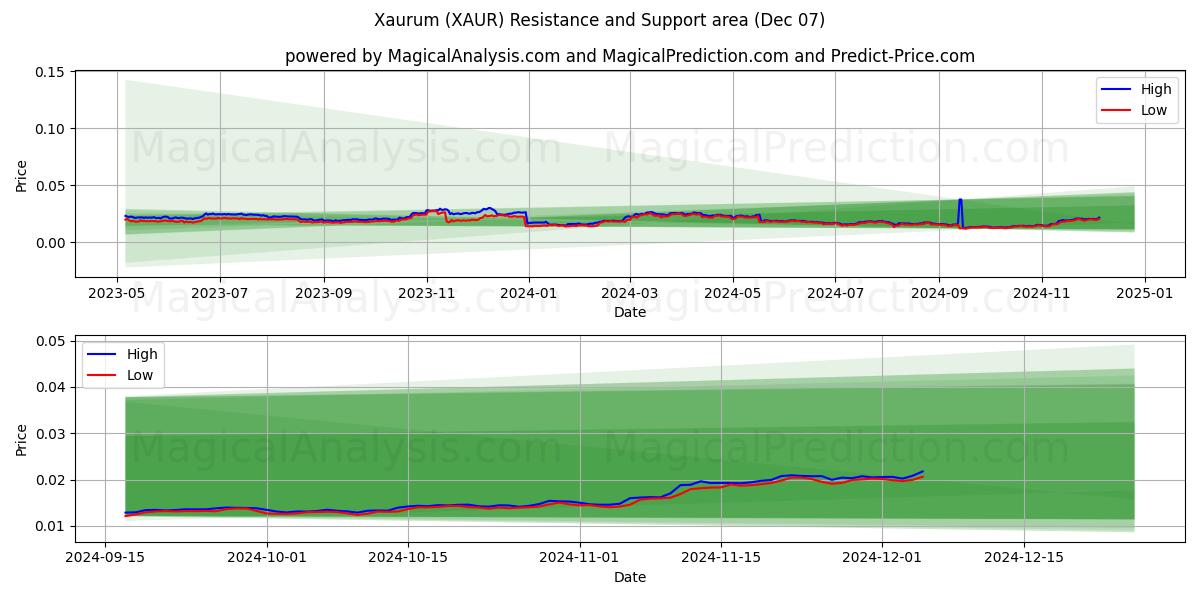Click the 2024-11 x-axis tick label
This screenshot has width=1200, height=600.
coord(1042,294)
